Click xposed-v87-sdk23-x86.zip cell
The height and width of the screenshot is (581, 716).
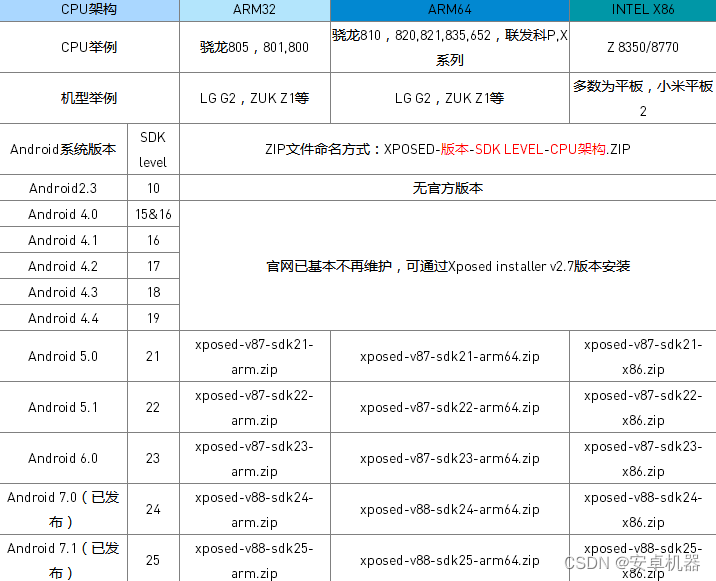643,458
